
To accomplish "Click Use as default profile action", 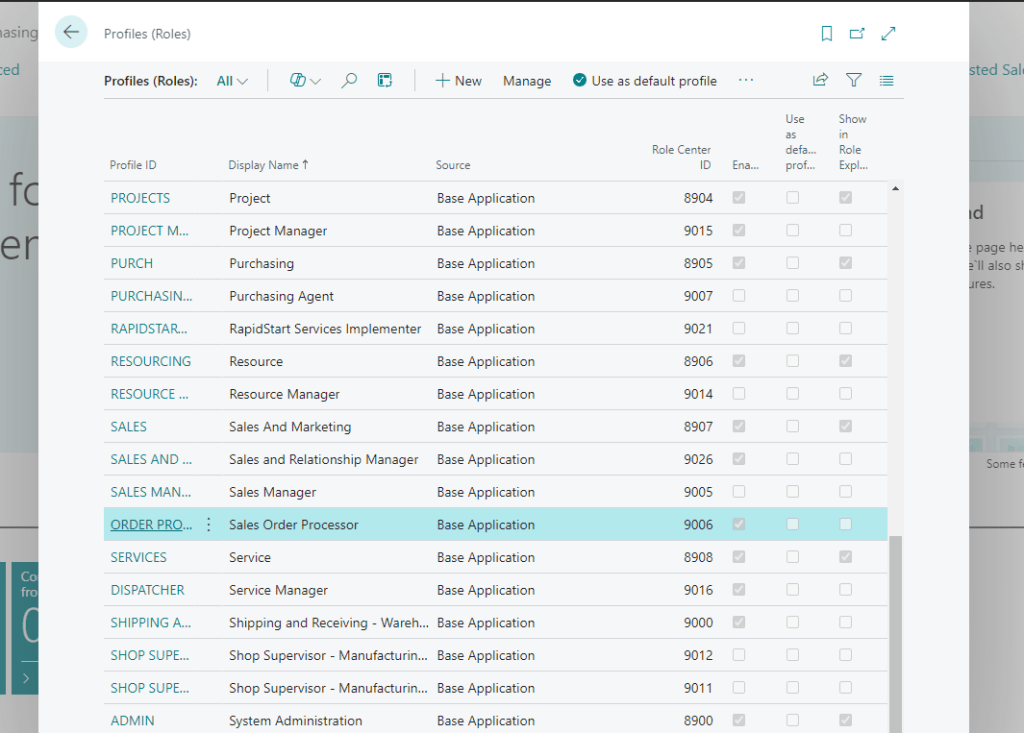I will pyautogui.click(x=645, y=81).
